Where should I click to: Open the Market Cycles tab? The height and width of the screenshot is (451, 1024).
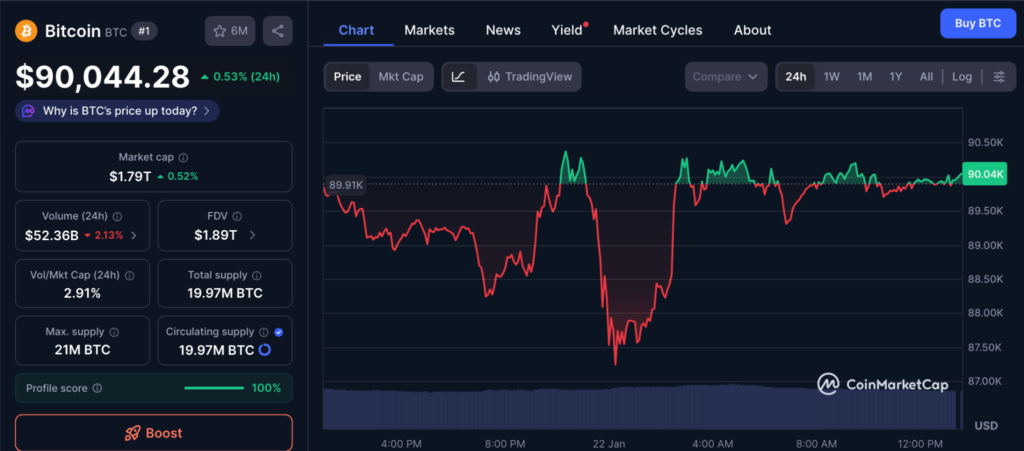(657, 30)
